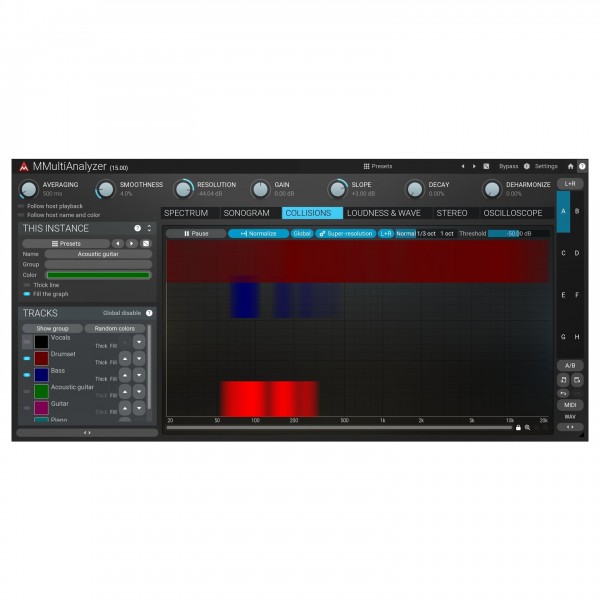Open the L+R channel mode selector top right
Viewport: 600px width, 600px height.
click(x=570, y=184)
